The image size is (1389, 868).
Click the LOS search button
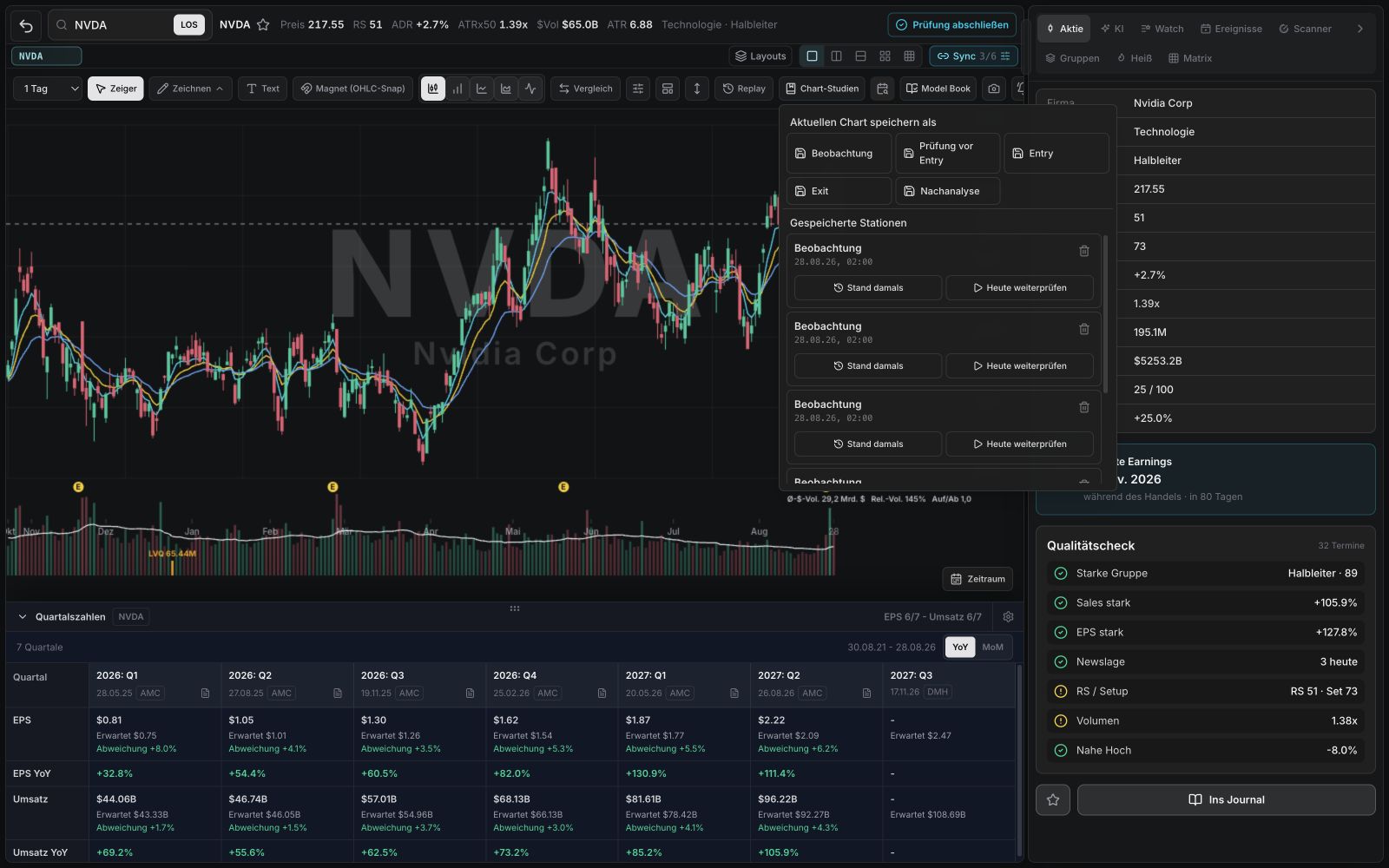tap(189, 25)
